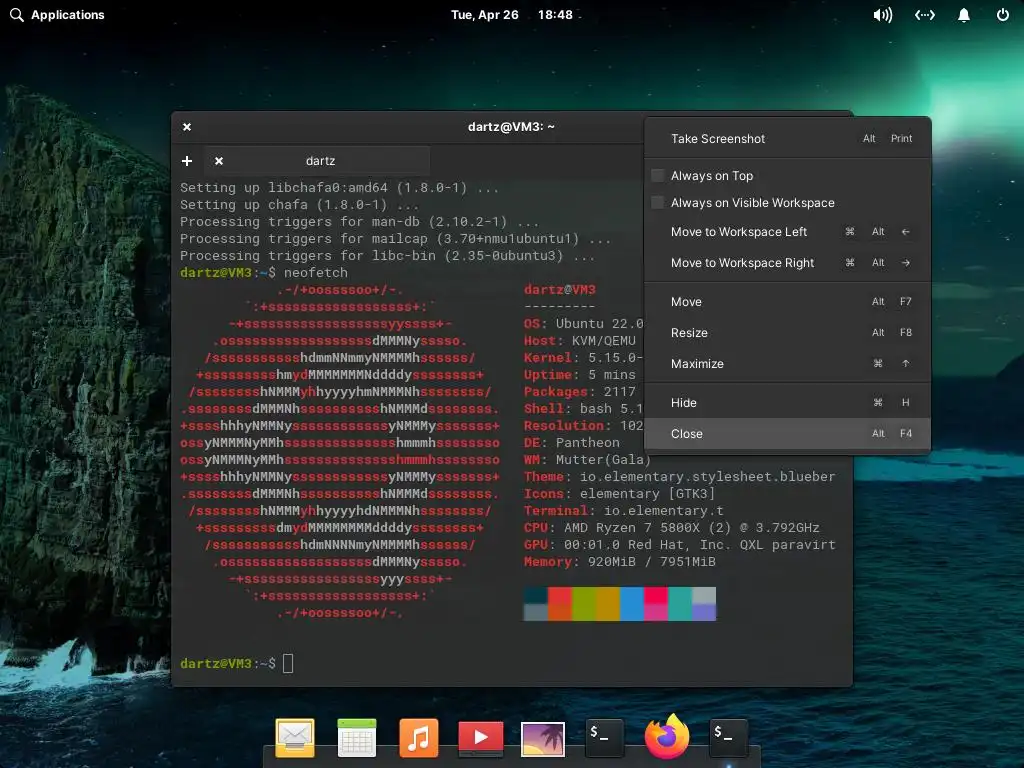Click the teal color block in neofetch palette
The image size is (1024, 768).
tap(680, 603)
